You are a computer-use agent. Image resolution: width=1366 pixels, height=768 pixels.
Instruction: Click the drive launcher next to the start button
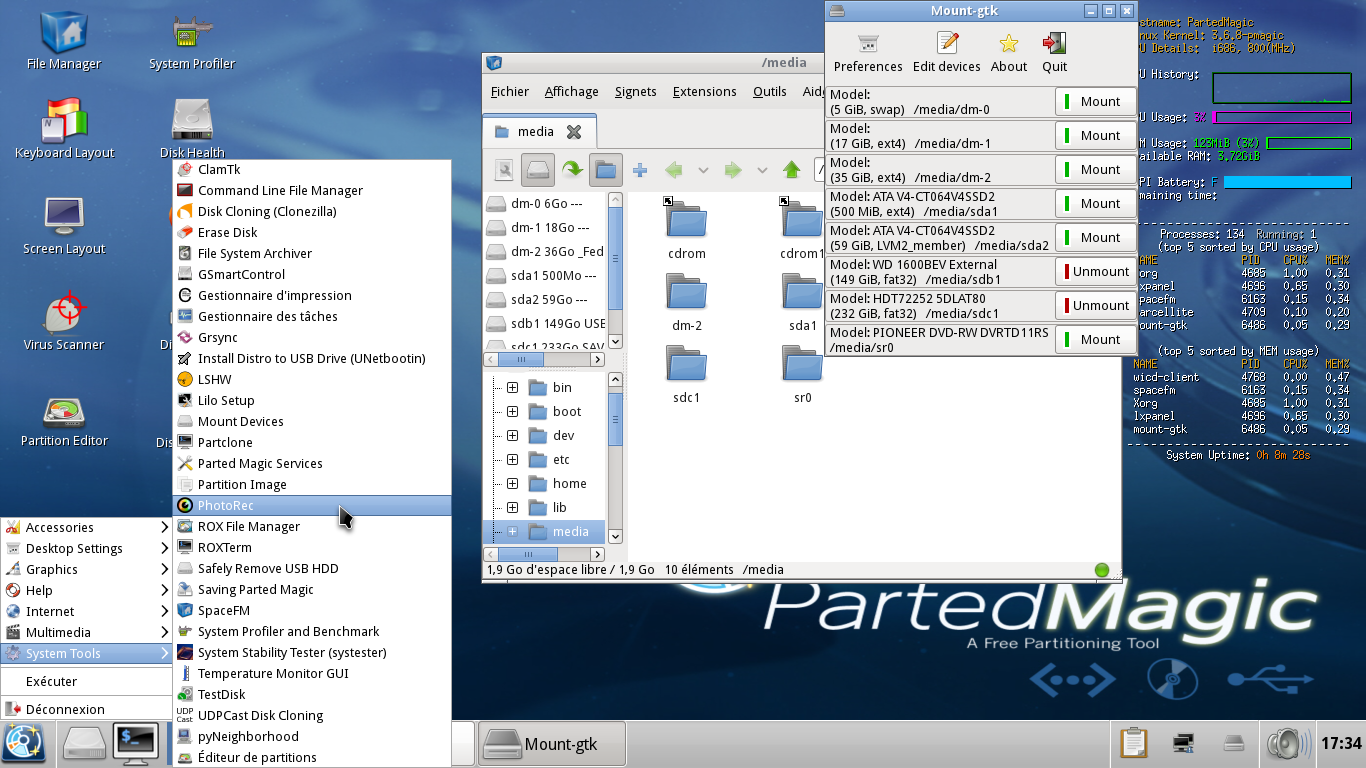pos(84,743)
